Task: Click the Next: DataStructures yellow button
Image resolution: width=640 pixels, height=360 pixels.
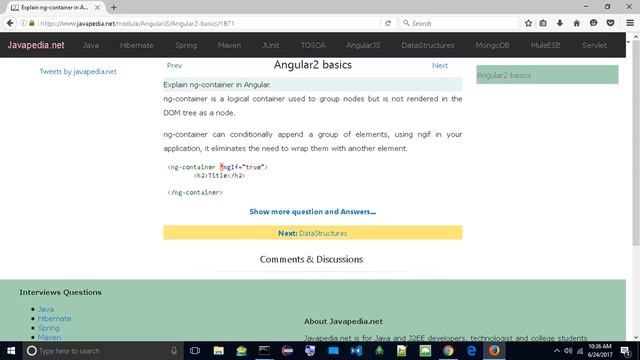Action: [x=313, y=233]
